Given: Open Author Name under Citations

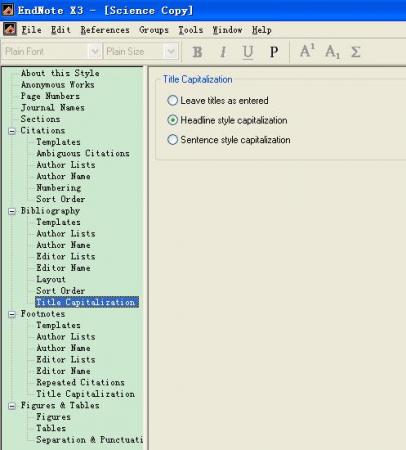Looking at the screenshot, I should (63, 176).
